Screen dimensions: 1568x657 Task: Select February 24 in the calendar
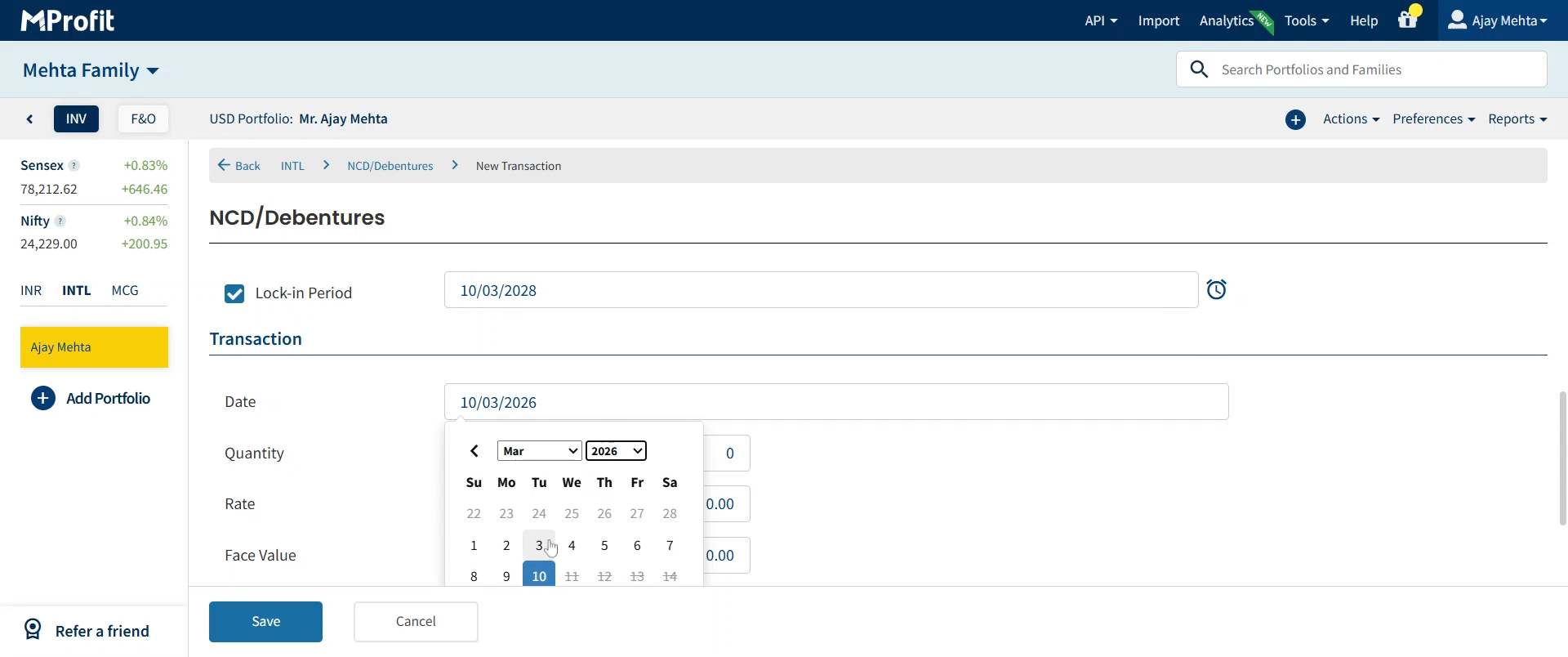pyautogui.click(x=539, y=514)
